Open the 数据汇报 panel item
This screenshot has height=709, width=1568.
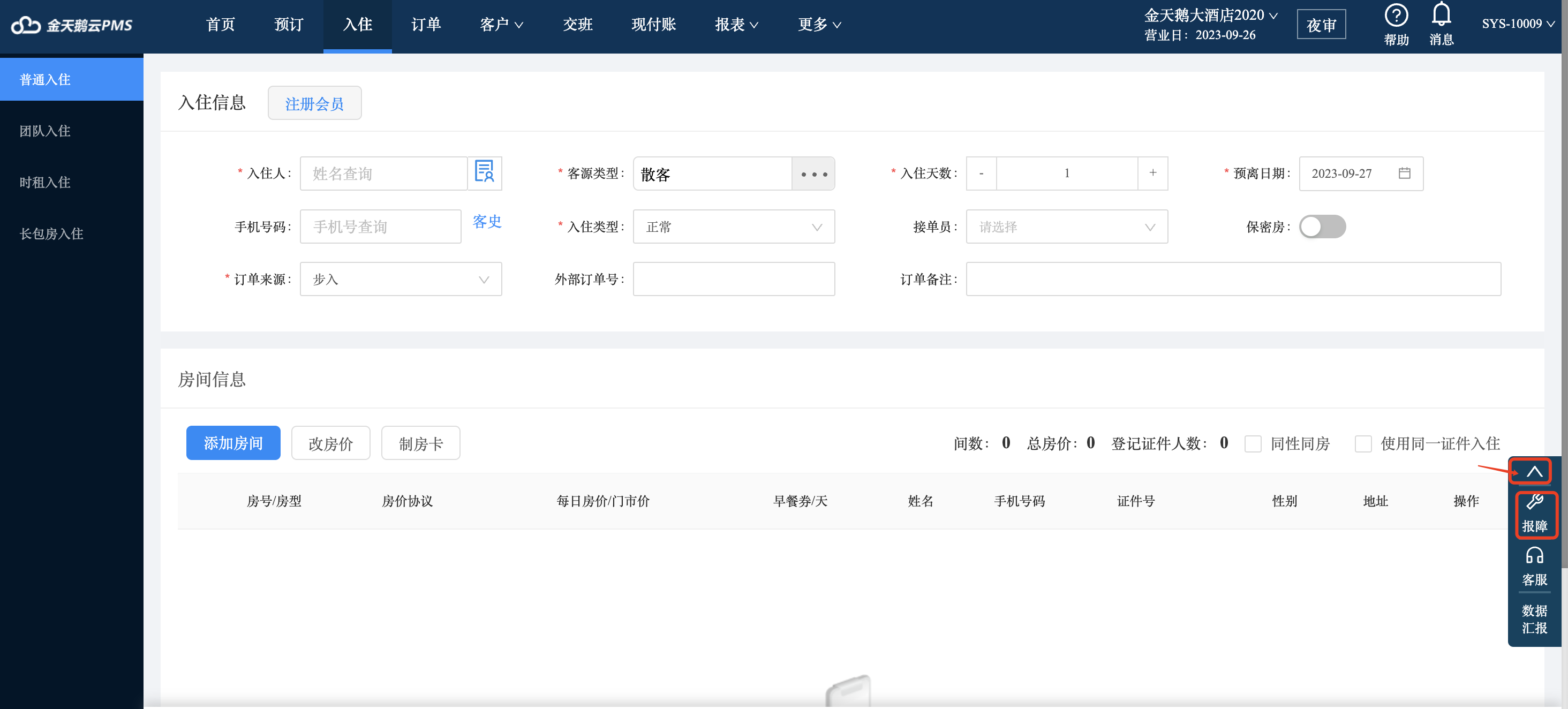click(1534, 619)
